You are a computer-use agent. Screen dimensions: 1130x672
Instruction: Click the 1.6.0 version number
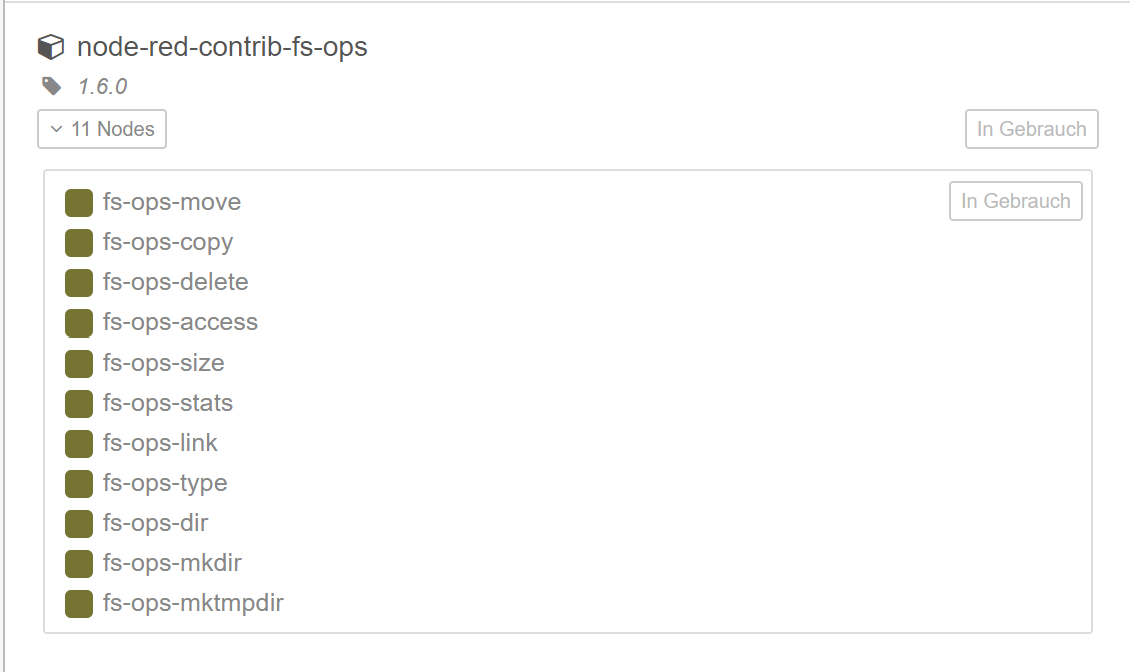click(102, 87)
